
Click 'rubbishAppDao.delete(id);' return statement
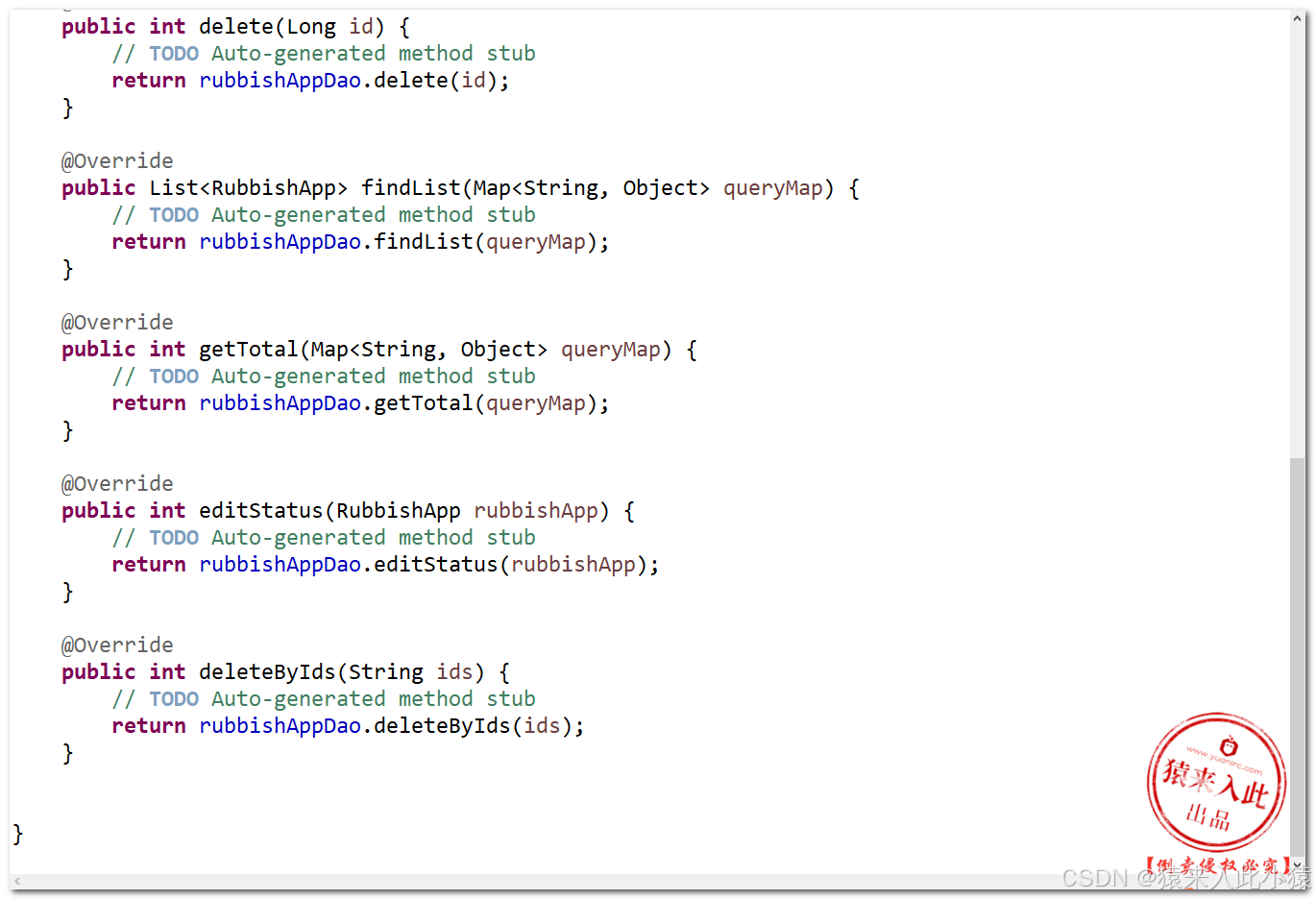point(354,81)
